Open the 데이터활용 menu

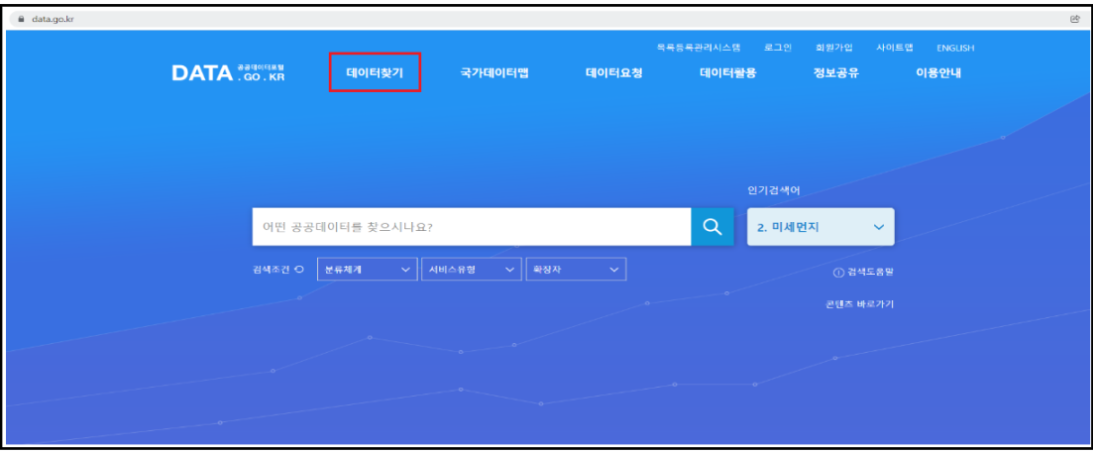[x=728, y=73]
